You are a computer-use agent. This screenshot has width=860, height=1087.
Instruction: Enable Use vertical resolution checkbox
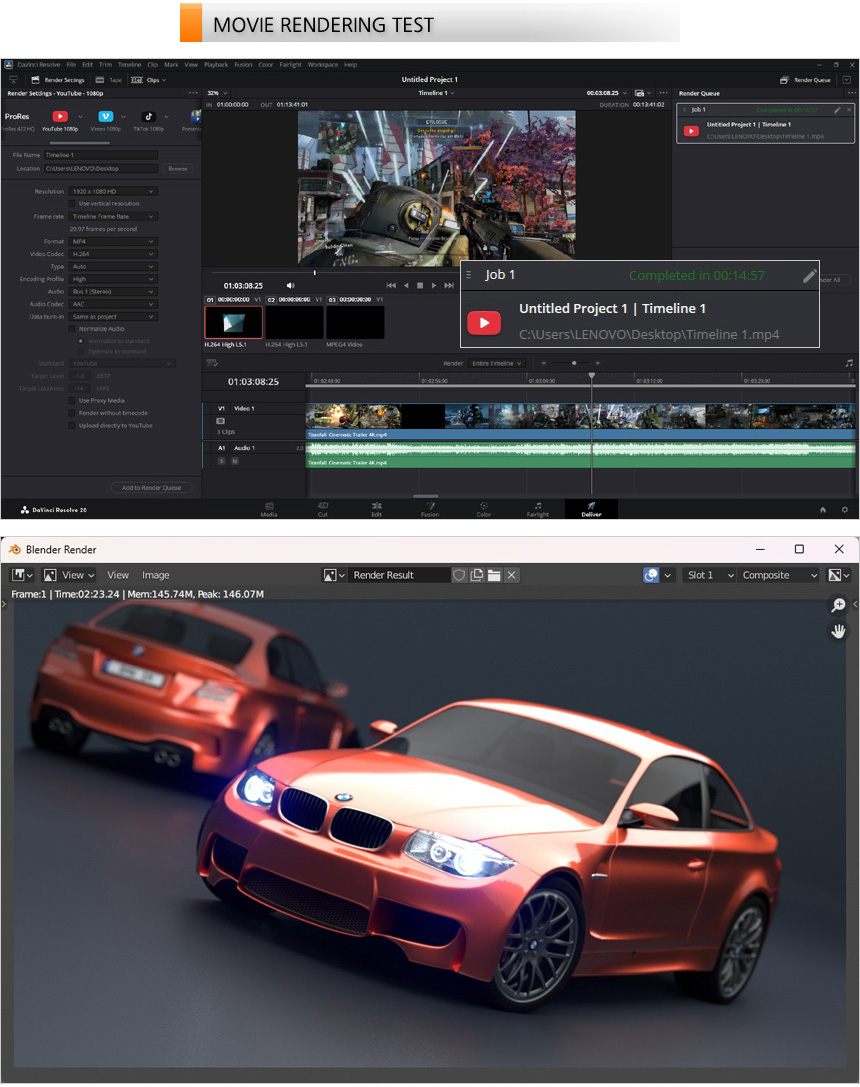(71, 203)
